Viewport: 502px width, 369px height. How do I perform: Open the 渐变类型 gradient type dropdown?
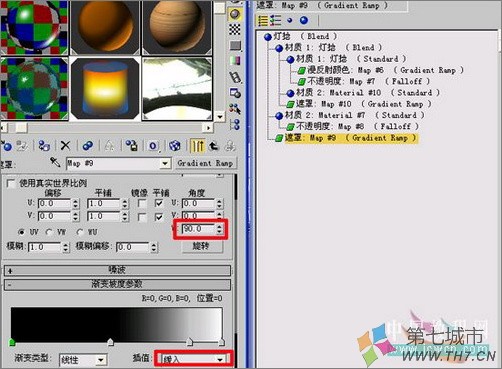(101, 360)
